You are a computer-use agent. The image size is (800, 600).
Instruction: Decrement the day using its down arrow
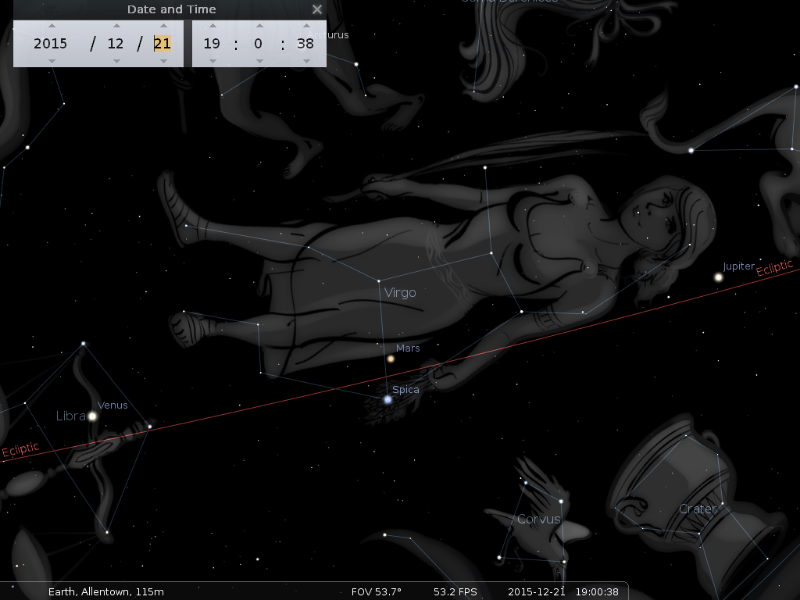tap(162, 60)
